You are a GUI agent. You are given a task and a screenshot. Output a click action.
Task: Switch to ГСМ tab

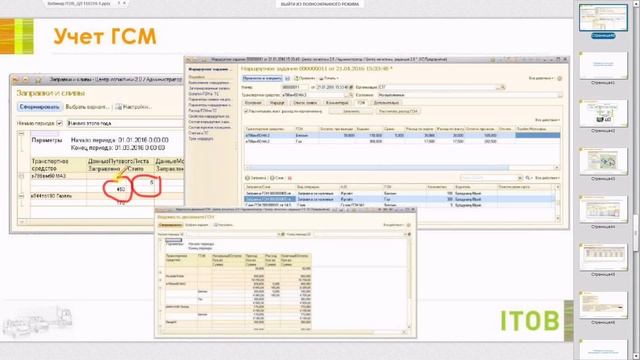point(361,103)
